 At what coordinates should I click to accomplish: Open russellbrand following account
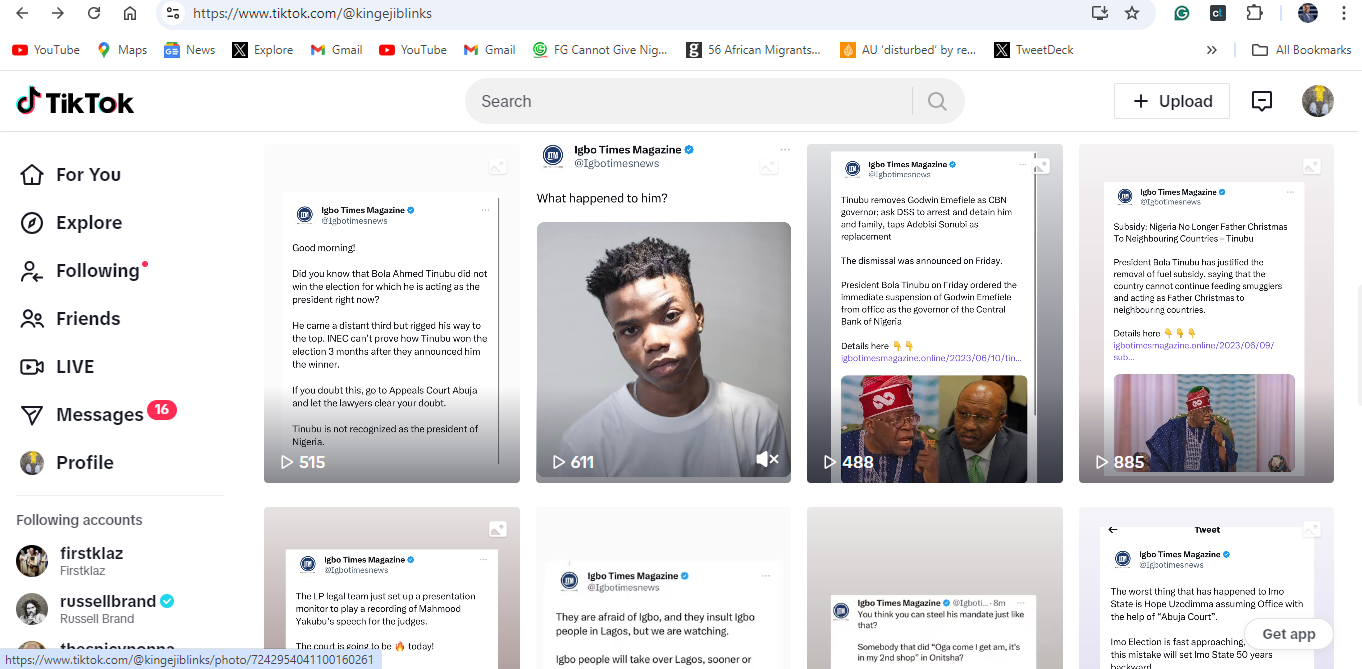(95, 609)
